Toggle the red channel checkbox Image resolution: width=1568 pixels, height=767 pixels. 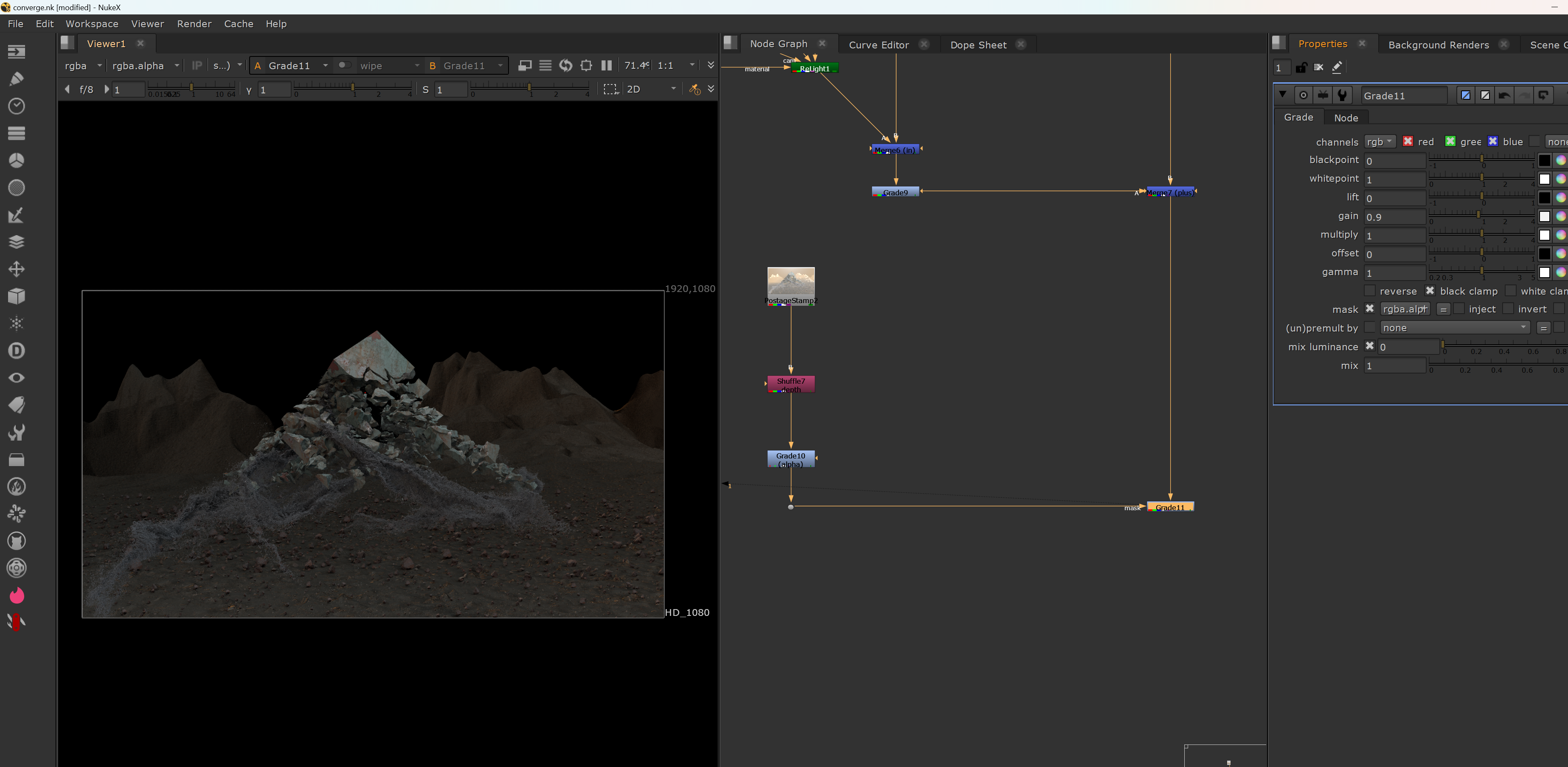point(1408,141)
